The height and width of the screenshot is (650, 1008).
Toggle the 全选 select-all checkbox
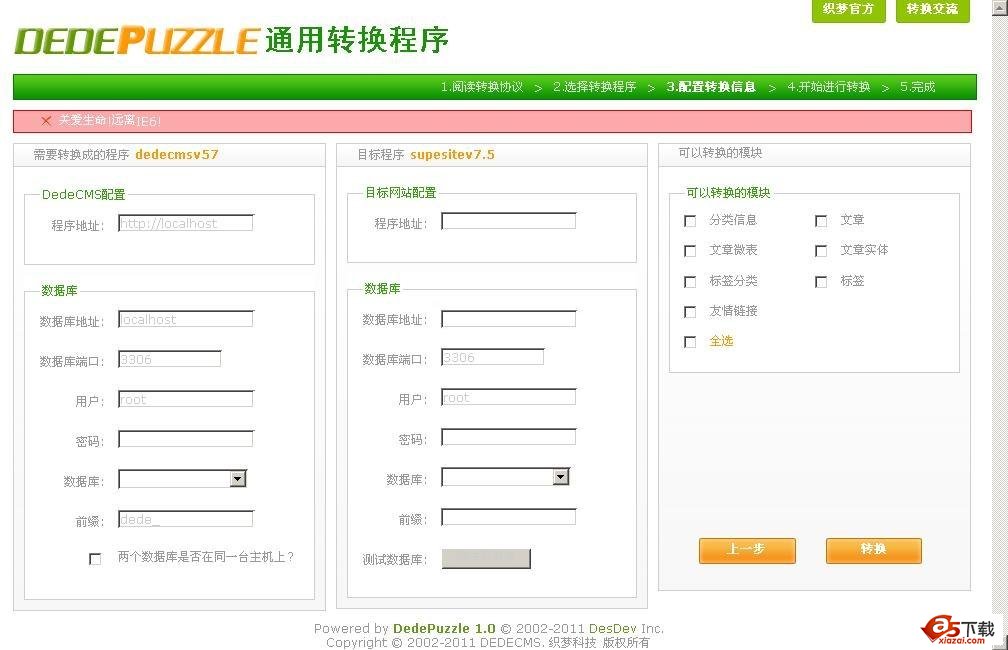690,342
